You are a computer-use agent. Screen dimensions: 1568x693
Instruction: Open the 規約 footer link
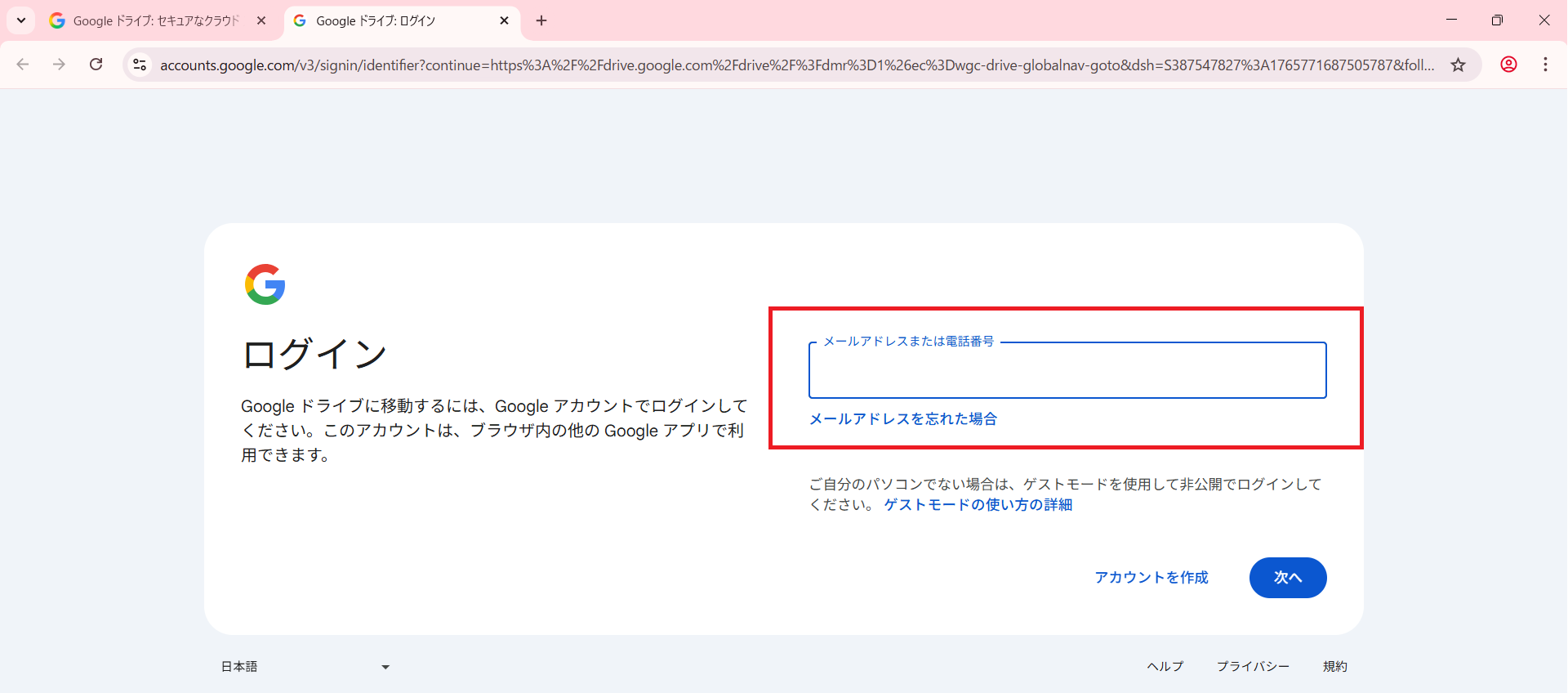1335,667
